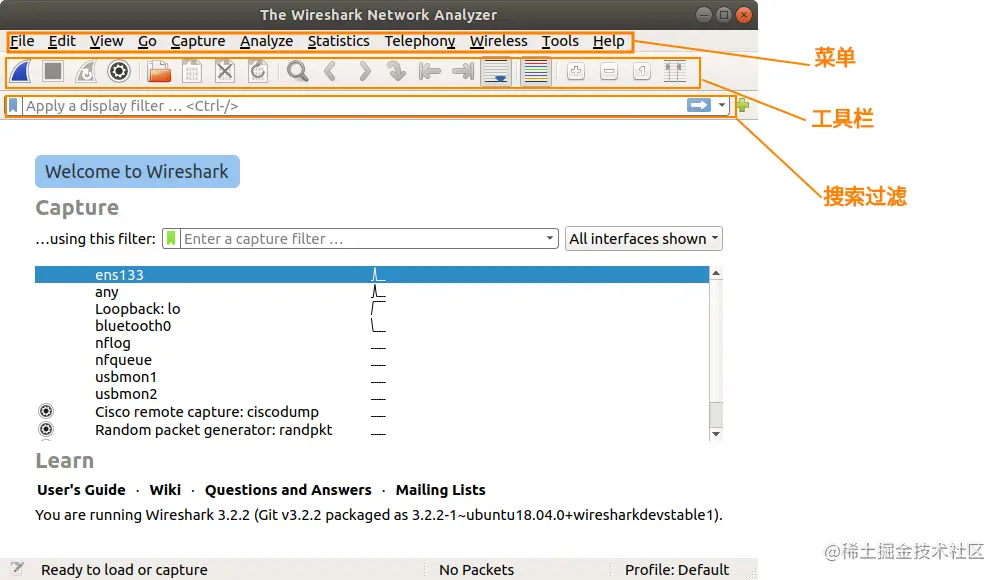Add display filter button plus icon
This screenshot has width=1003, height=580.
(743, 106)
